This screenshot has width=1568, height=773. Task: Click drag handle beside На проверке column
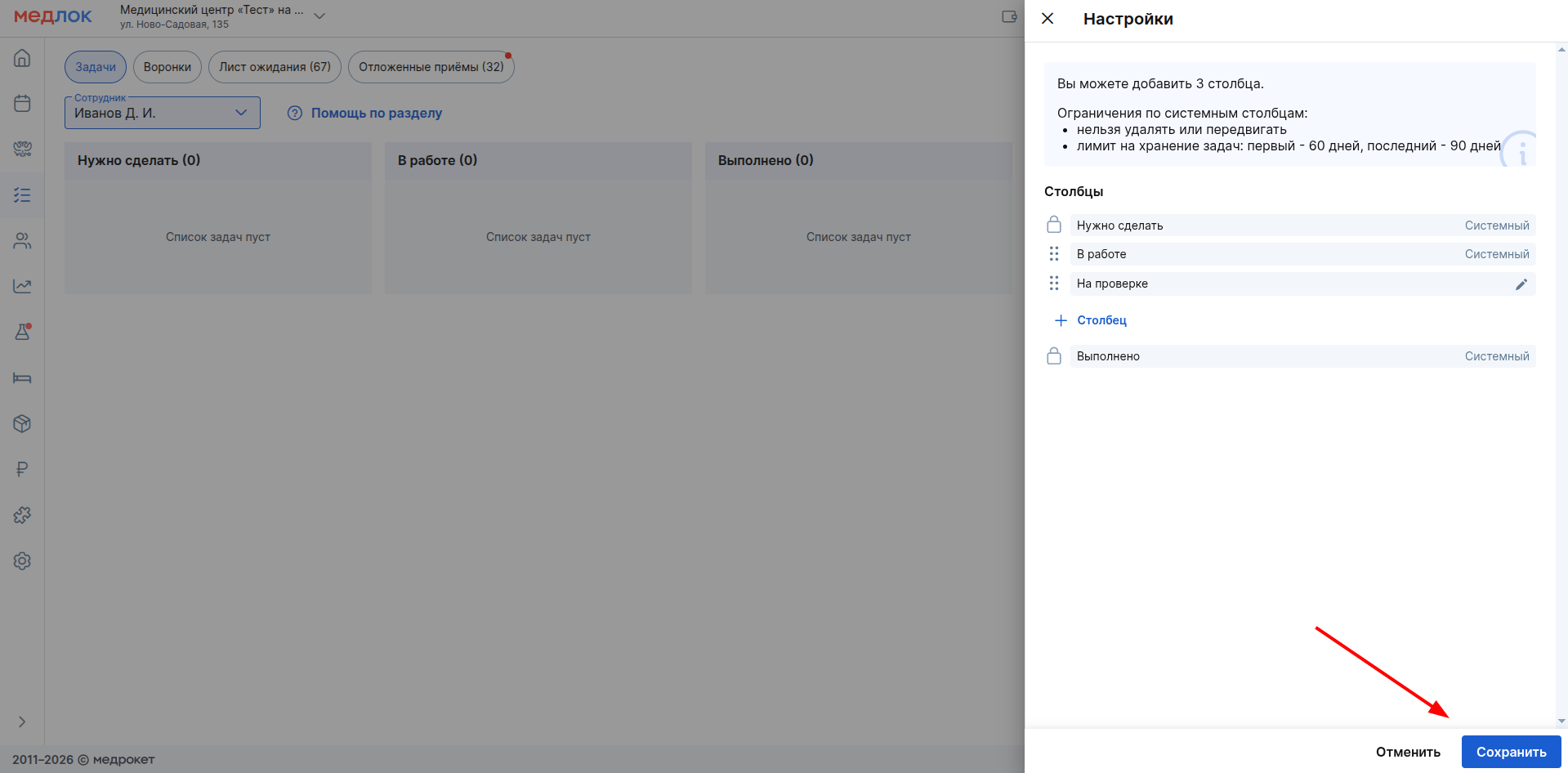(x=1054, y=284)
